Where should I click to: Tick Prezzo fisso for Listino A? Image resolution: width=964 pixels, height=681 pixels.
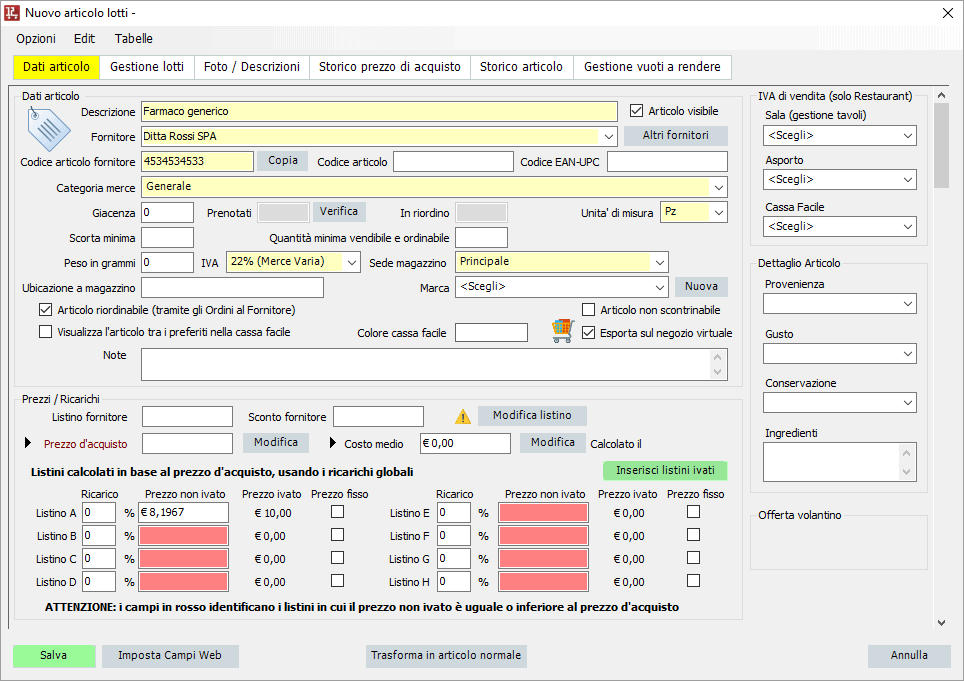338,511
